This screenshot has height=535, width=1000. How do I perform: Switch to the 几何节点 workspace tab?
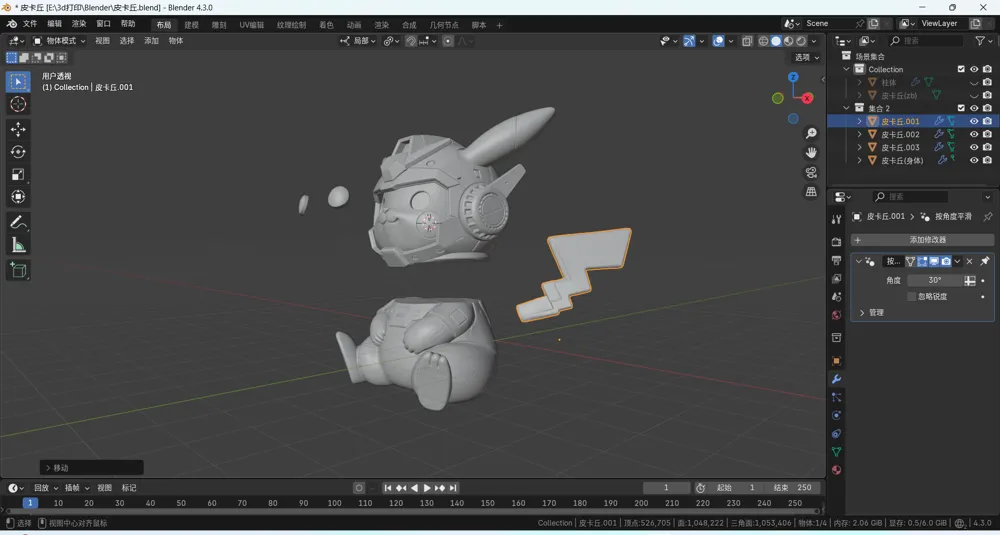click(444, 25)
